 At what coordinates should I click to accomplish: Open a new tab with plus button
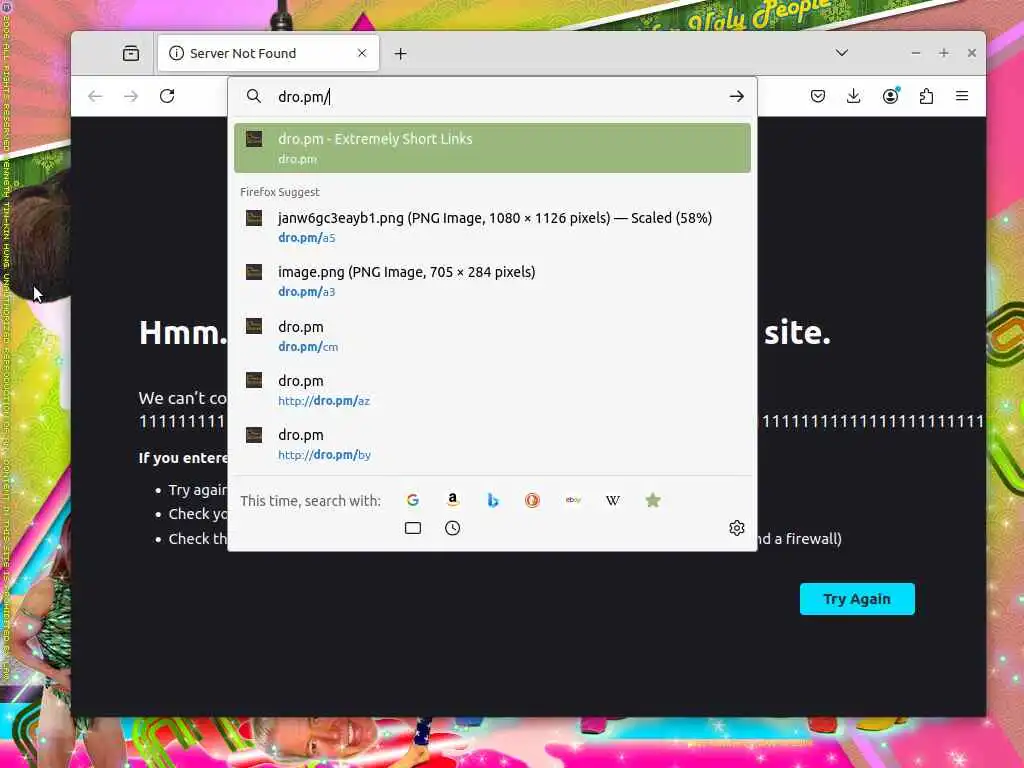[400, 54]
